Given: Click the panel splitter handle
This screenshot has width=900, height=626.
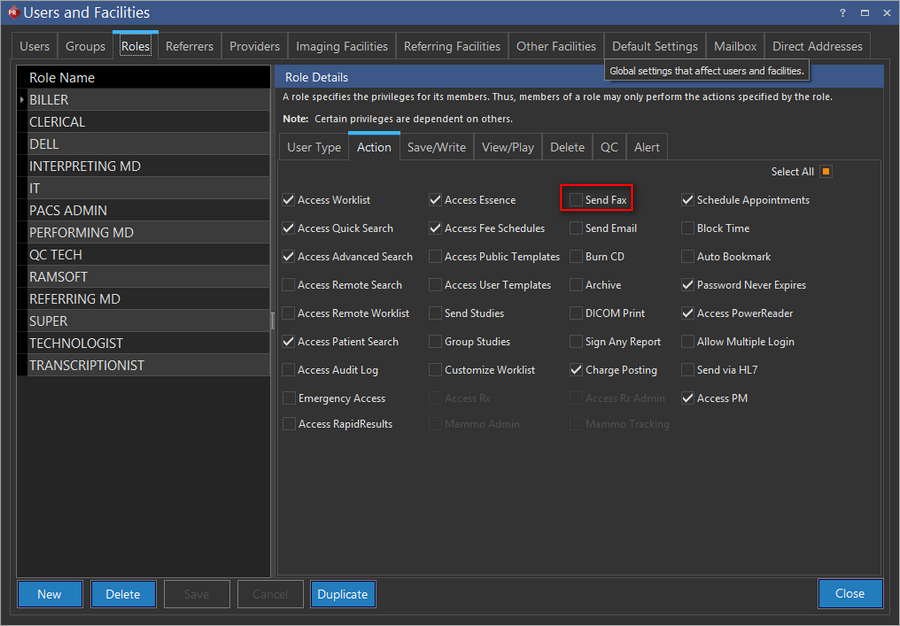Looking at the screenshot, I should pos(273,320).
